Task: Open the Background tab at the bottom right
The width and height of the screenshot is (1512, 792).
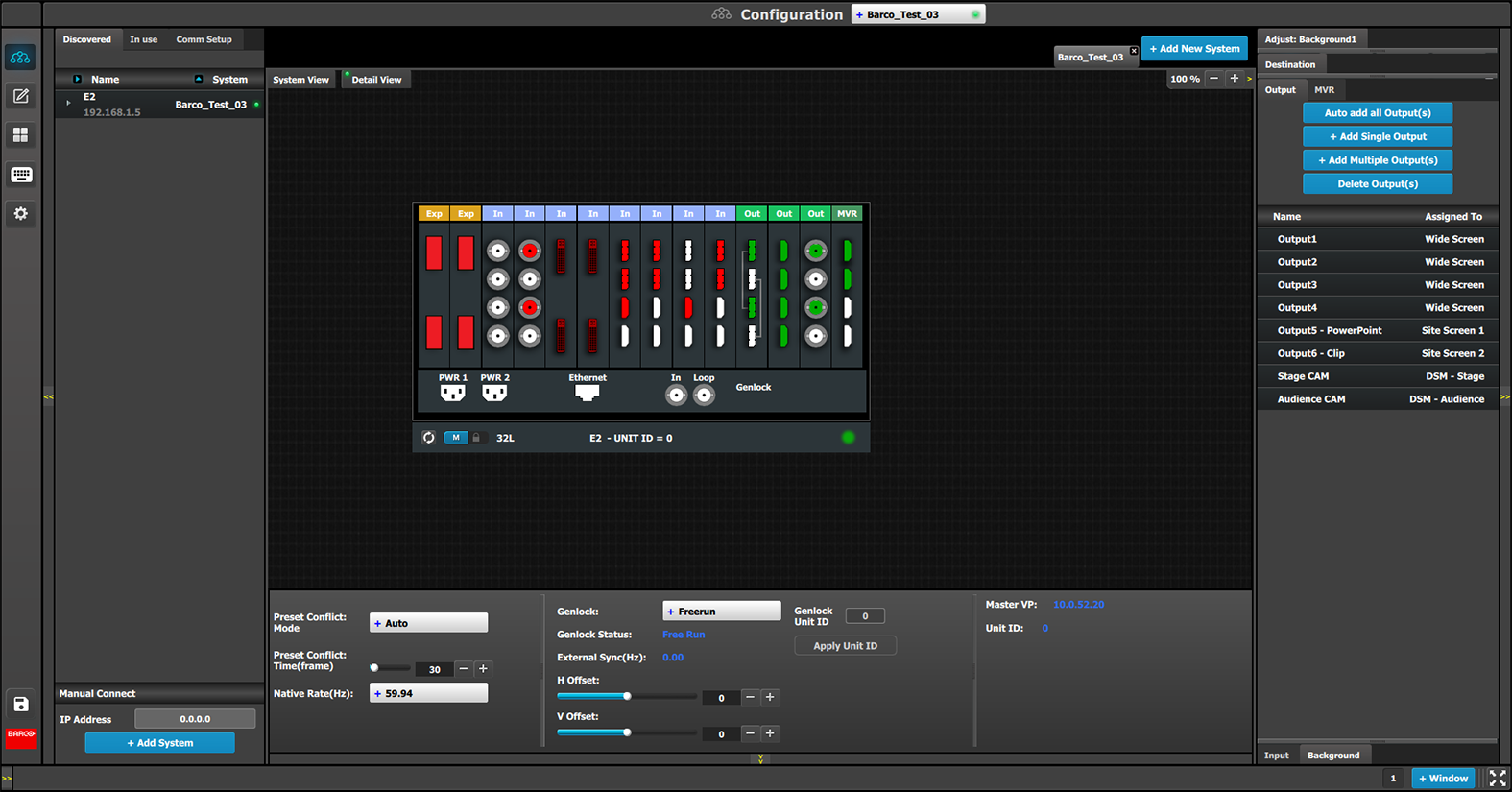Action: pyautogui.click(x=1333, y=756)
